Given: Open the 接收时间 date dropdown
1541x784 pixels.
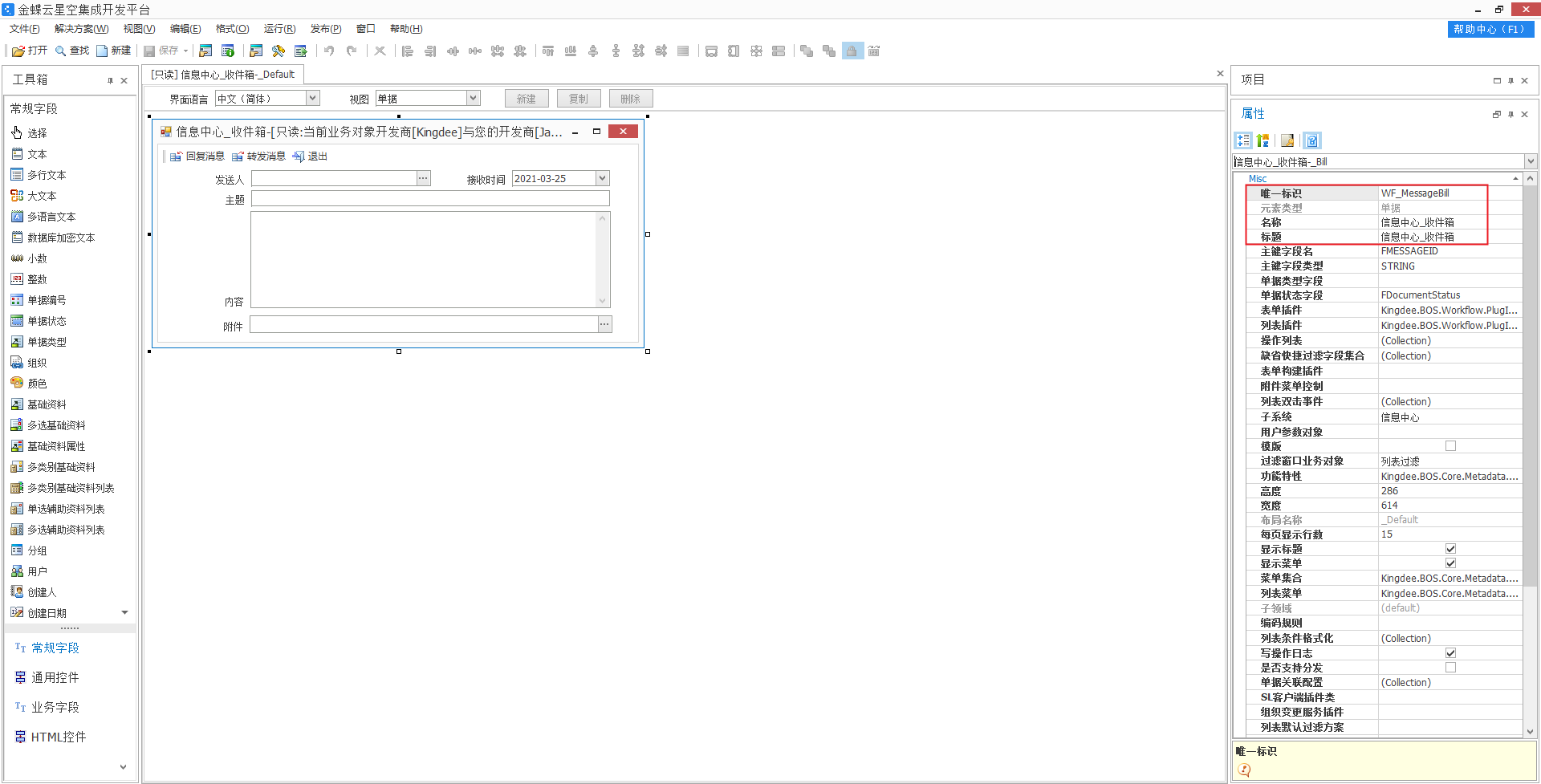Looking at the screenshot, I should (x=603, y=178).
